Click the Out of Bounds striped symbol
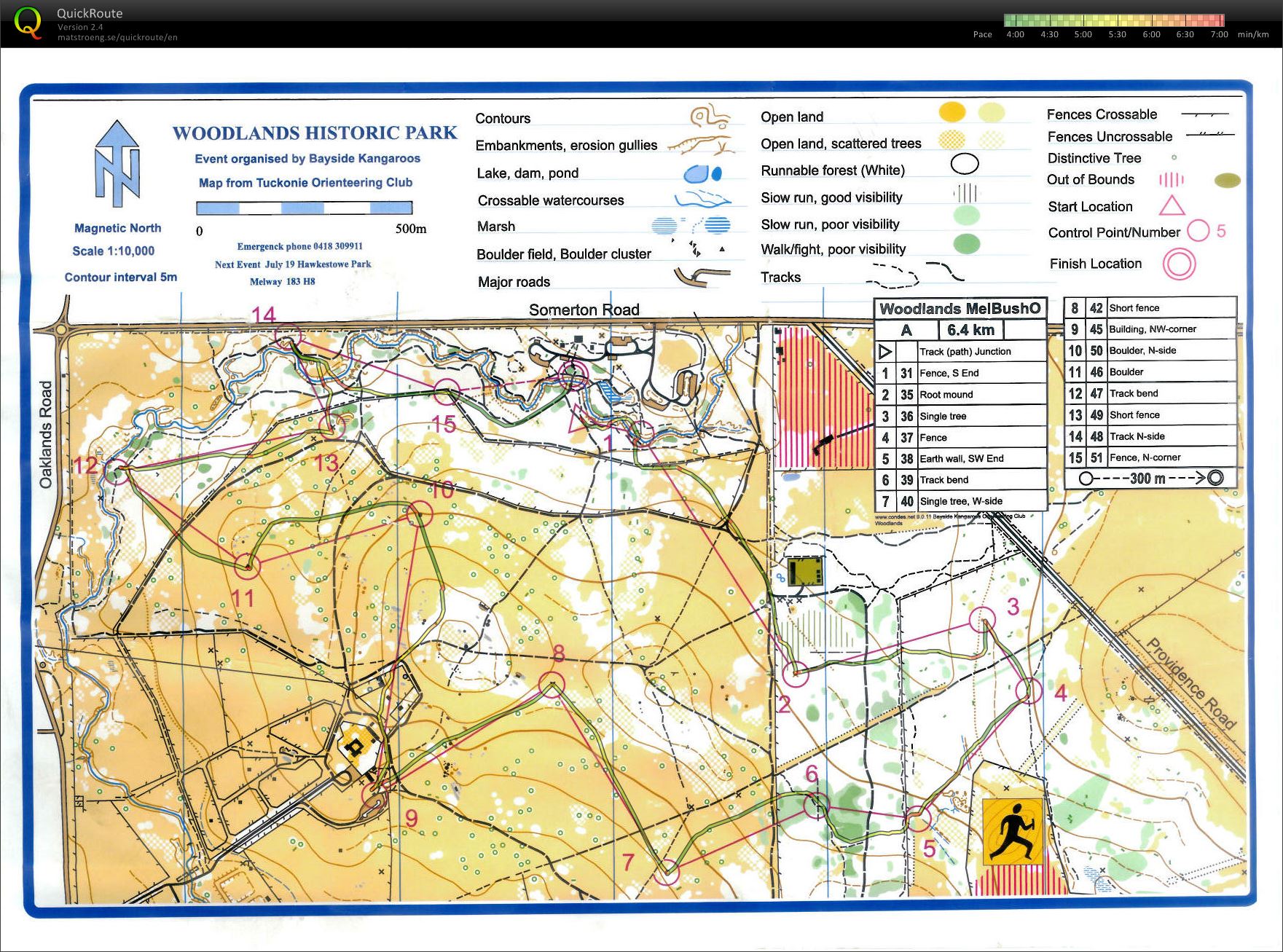This screenshot has width=1283, height=952. 1171,180
